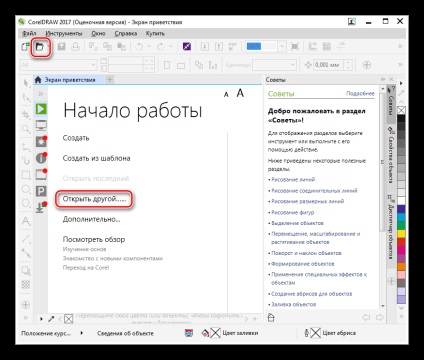
Task: Add a new tab with the plus button
Action: click(109, 79)
